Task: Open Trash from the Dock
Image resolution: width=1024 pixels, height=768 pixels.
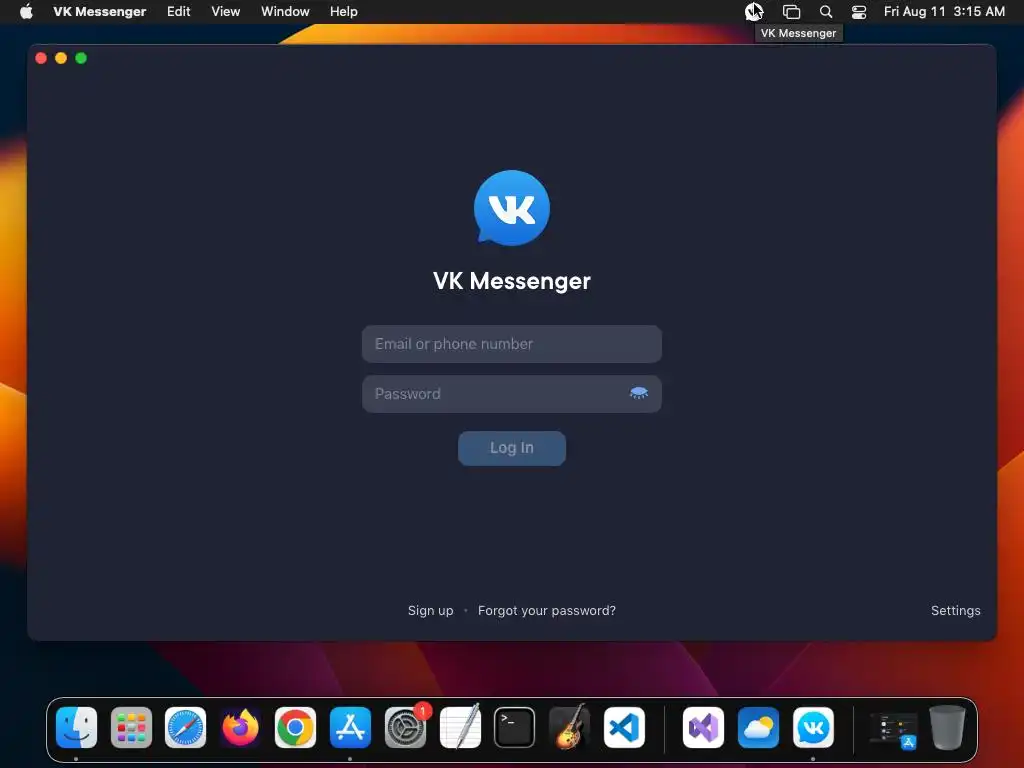Action: tap(948, 727)
